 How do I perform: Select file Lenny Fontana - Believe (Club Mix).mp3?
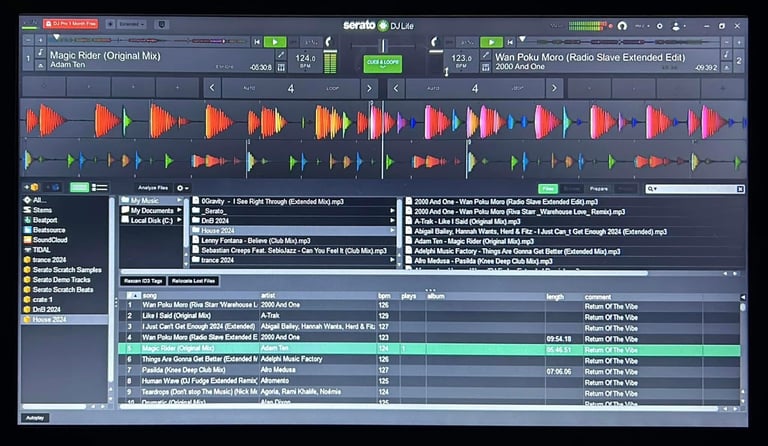click(x=256, y=240)
